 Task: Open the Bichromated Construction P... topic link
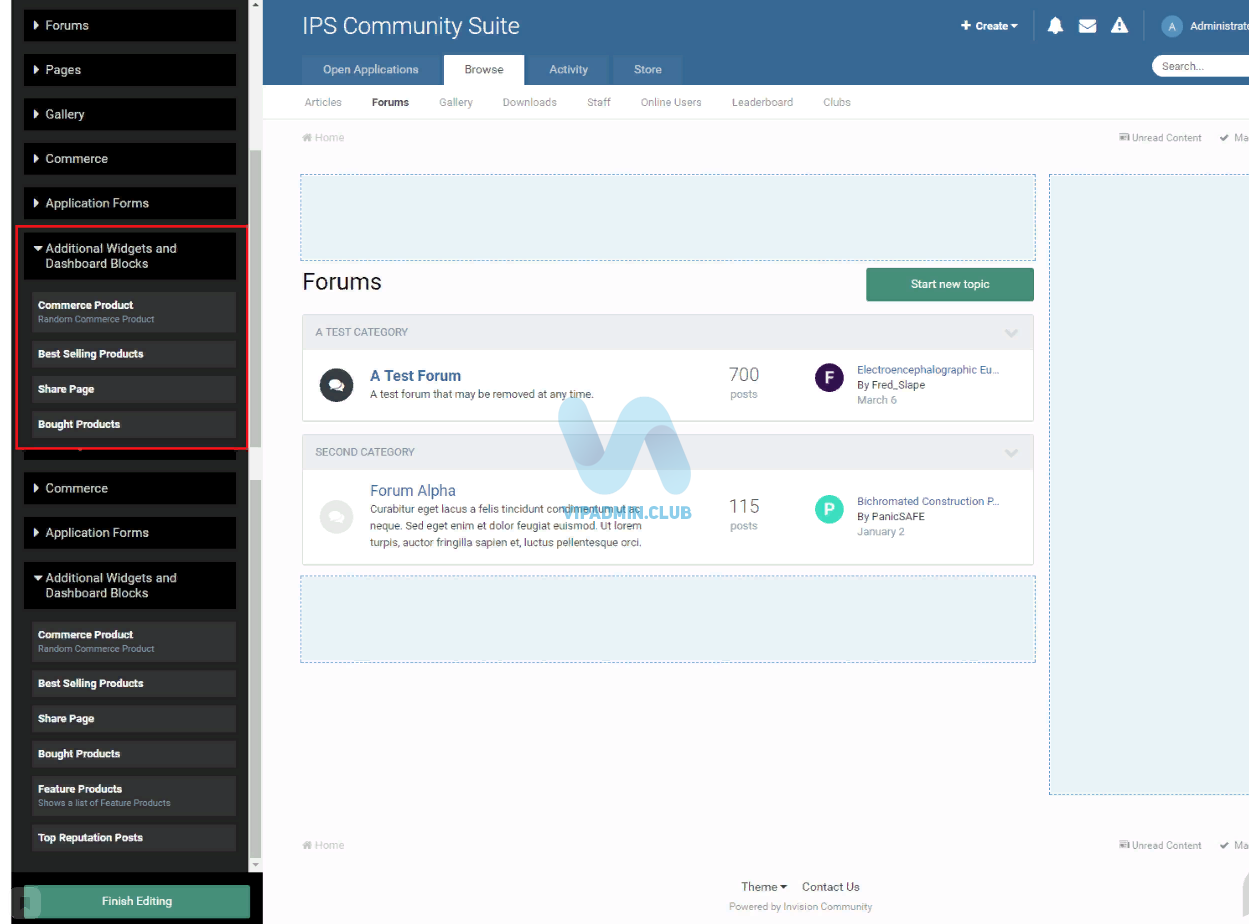pyautogui.click(x=928, y=502)
